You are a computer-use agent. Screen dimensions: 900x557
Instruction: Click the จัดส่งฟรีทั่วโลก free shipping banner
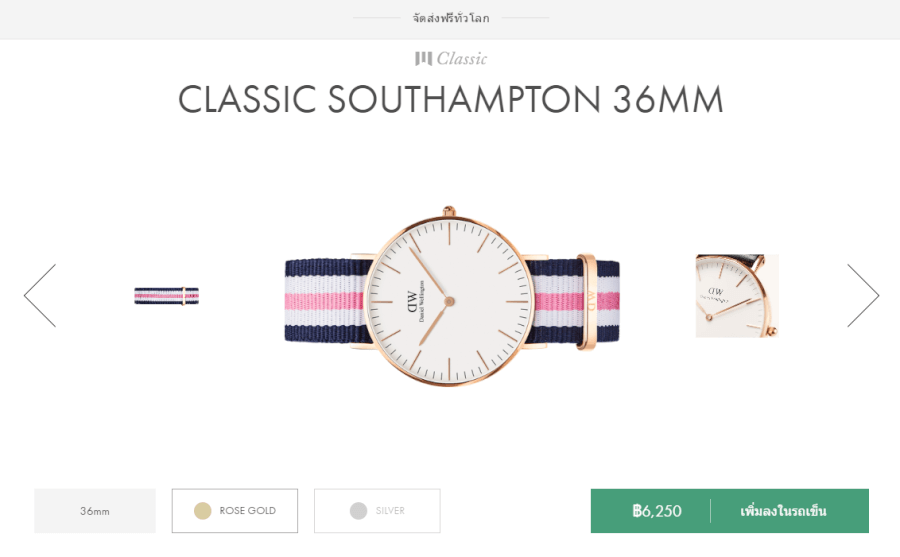[450, 18]
